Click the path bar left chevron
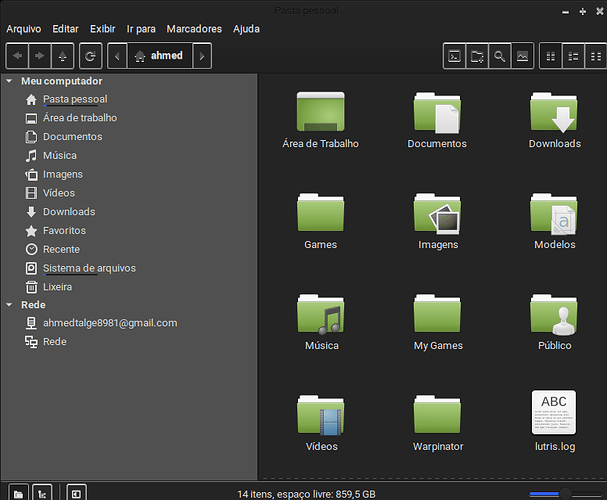Viewport: 607px width, 500px height. click(x=117, y=56)
